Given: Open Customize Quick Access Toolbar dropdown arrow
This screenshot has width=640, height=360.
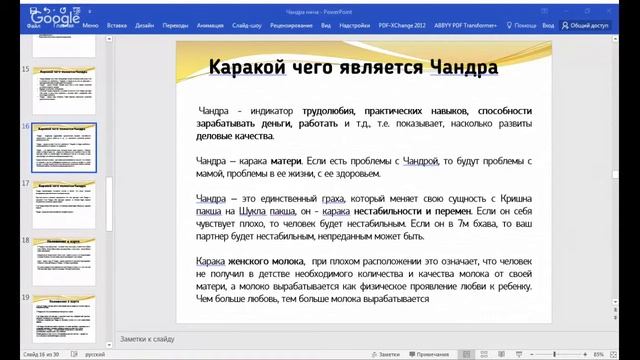Looking at the screenshot, I should pos(89,11).
